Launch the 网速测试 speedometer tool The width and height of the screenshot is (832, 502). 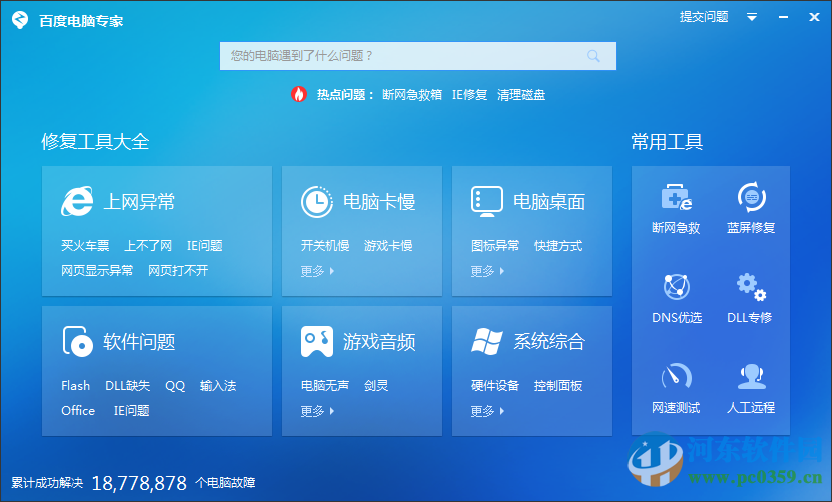(x=677, y=376)
